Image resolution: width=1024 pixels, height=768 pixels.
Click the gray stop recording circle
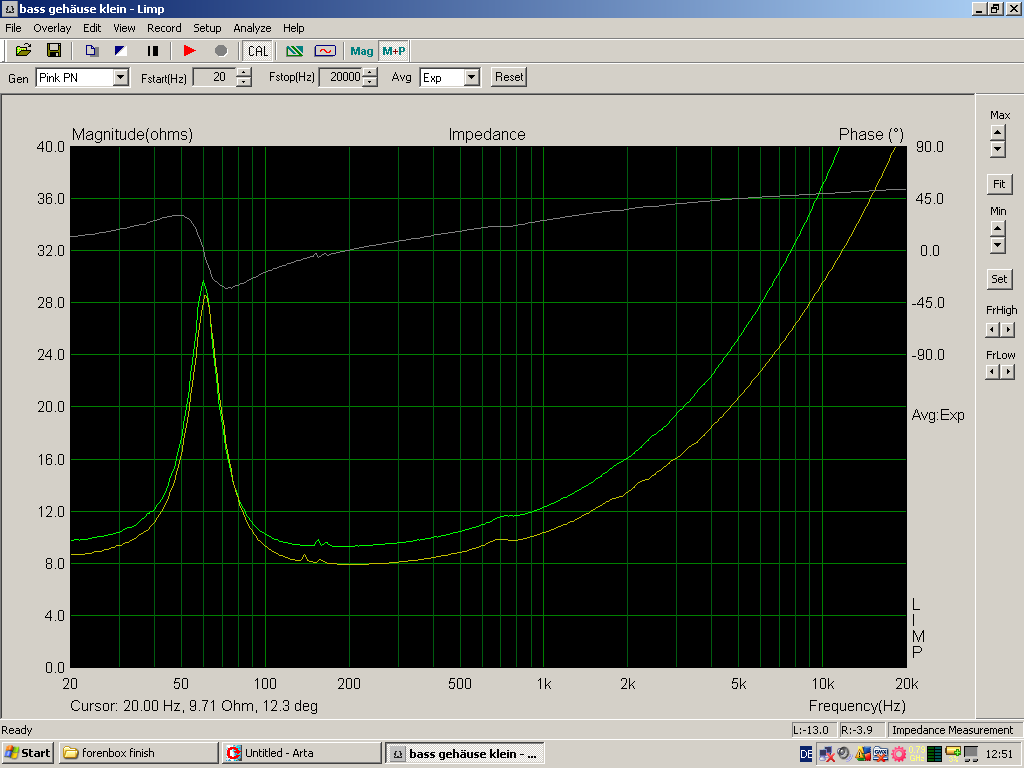pyautogui.click(x=221, y=50)
